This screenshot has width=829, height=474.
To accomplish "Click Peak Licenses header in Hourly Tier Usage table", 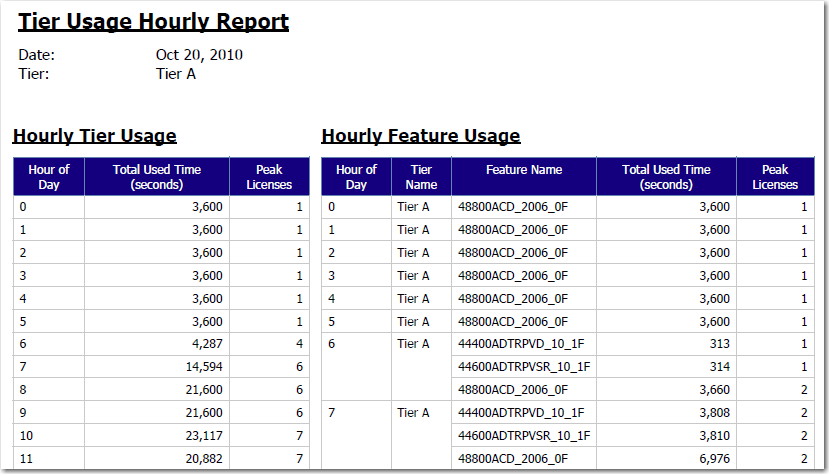I will coord(268,177).
